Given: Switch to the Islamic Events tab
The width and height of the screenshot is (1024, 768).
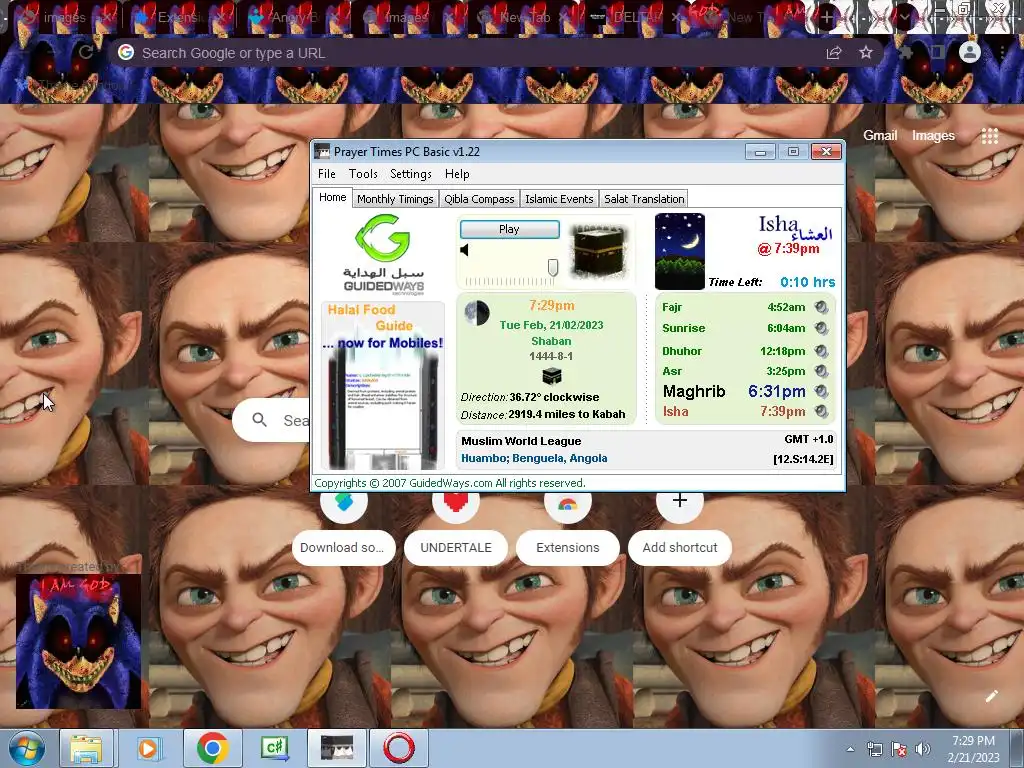Looking at the screenshot, I should (x=559, y=199).
